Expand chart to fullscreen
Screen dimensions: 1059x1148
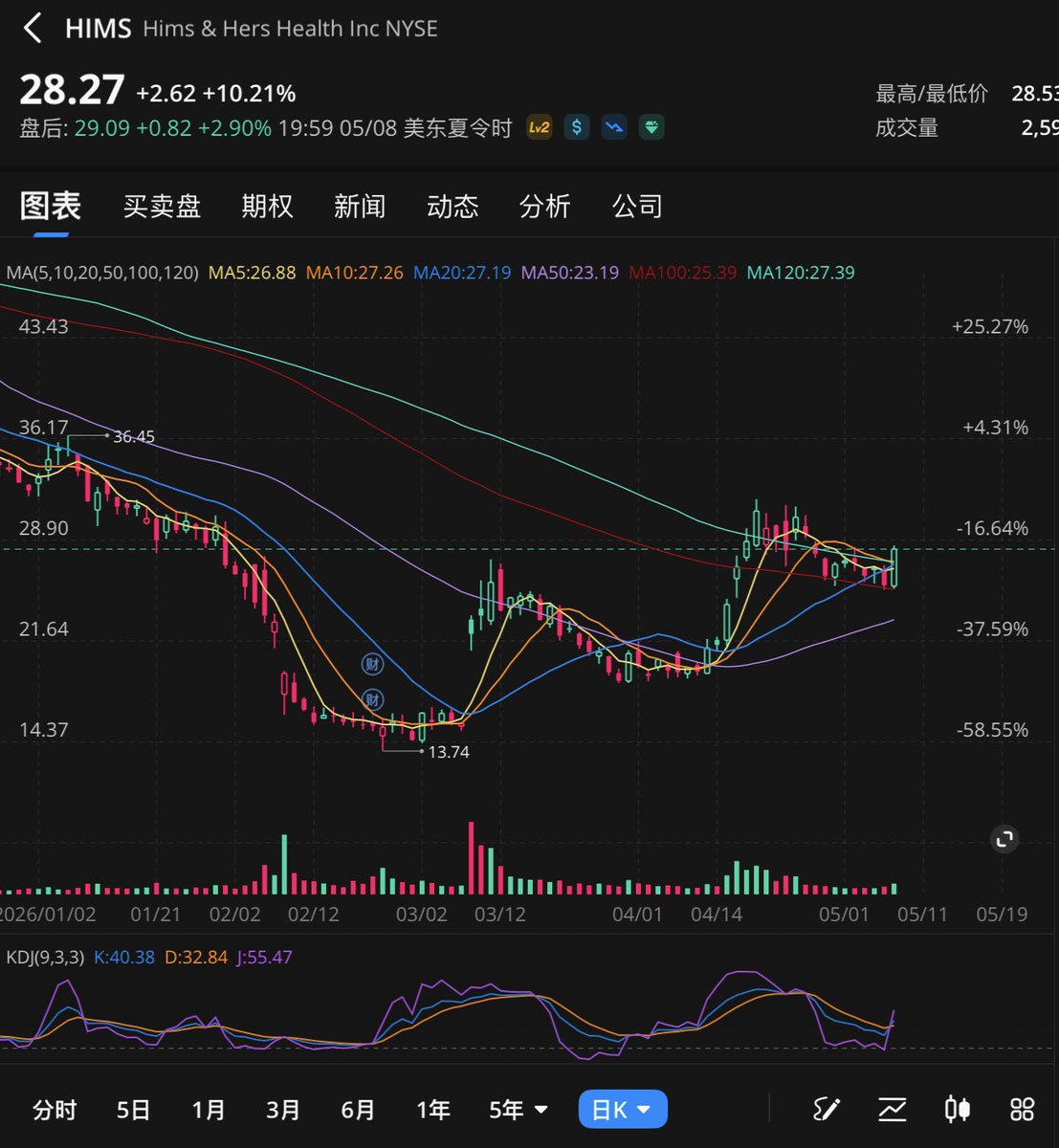[x=1004, y=839]
